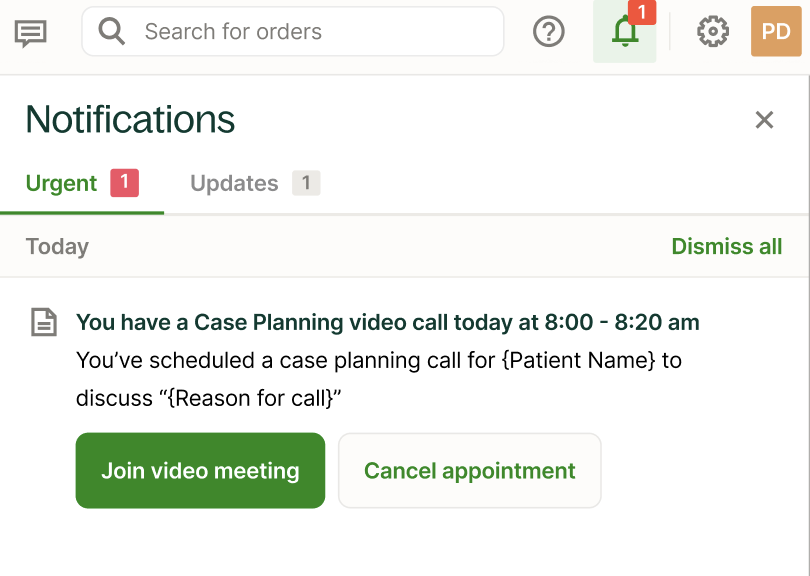This screenshot has height=576, width=810.
Task: Click the notifications bell icon
Action: click(x=625, y=33)
